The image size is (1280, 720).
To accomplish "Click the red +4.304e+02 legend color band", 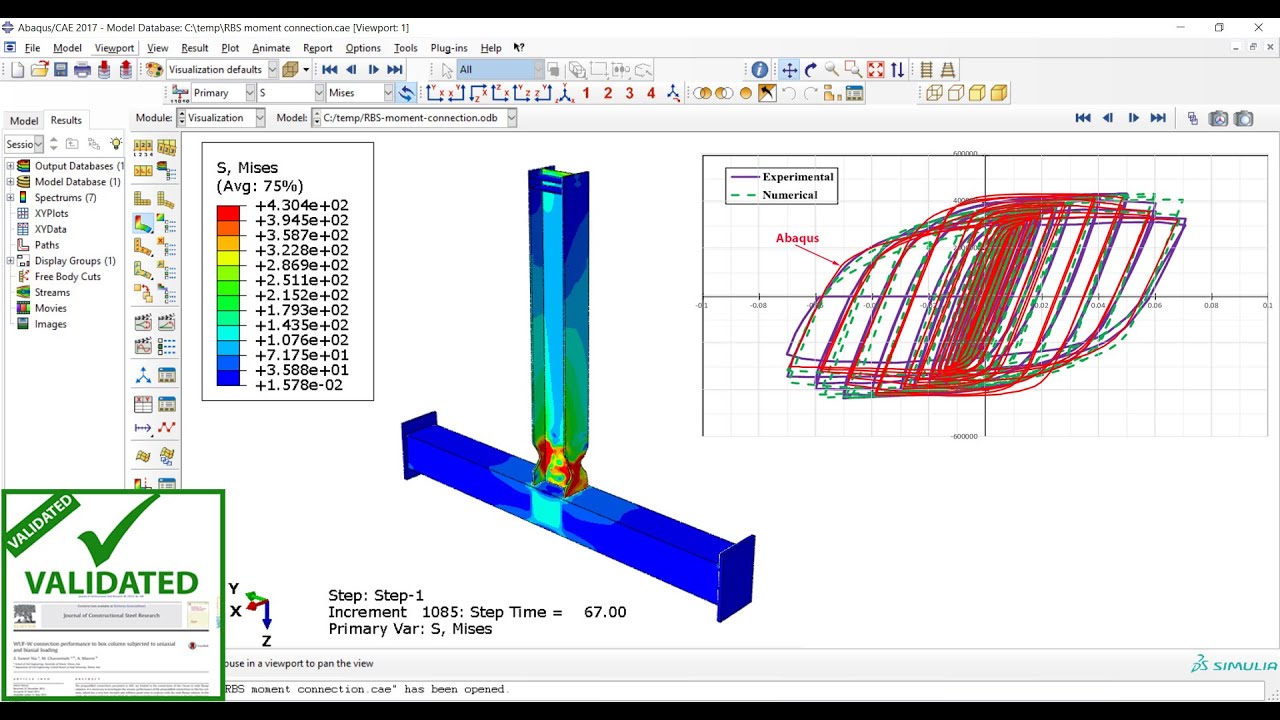I will pyautogui.click(x=229, y=213).
